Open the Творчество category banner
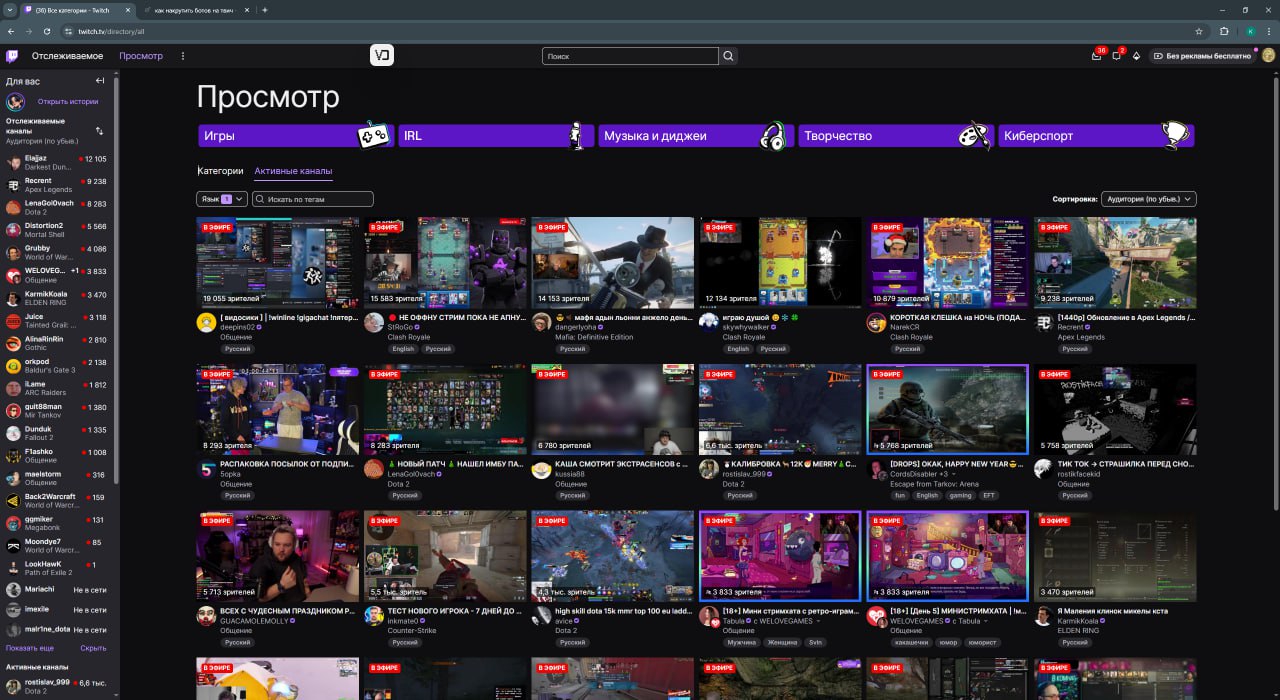1280x700 pixels. (x=896, y=136)
